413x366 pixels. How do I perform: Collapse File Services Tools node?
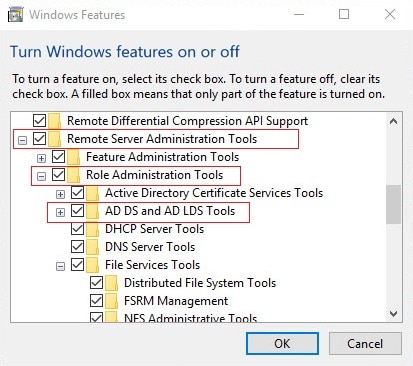(60, 266)
